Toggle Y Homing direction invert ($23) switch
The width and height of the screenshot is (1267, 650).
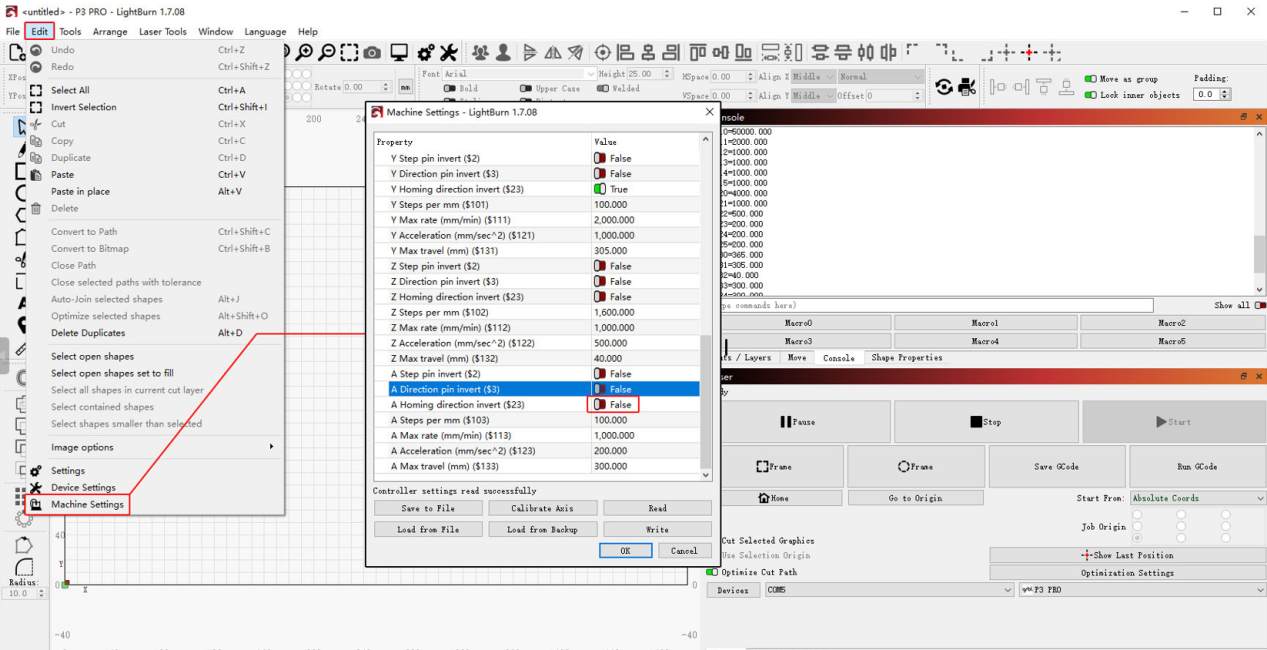coord(600,189)
